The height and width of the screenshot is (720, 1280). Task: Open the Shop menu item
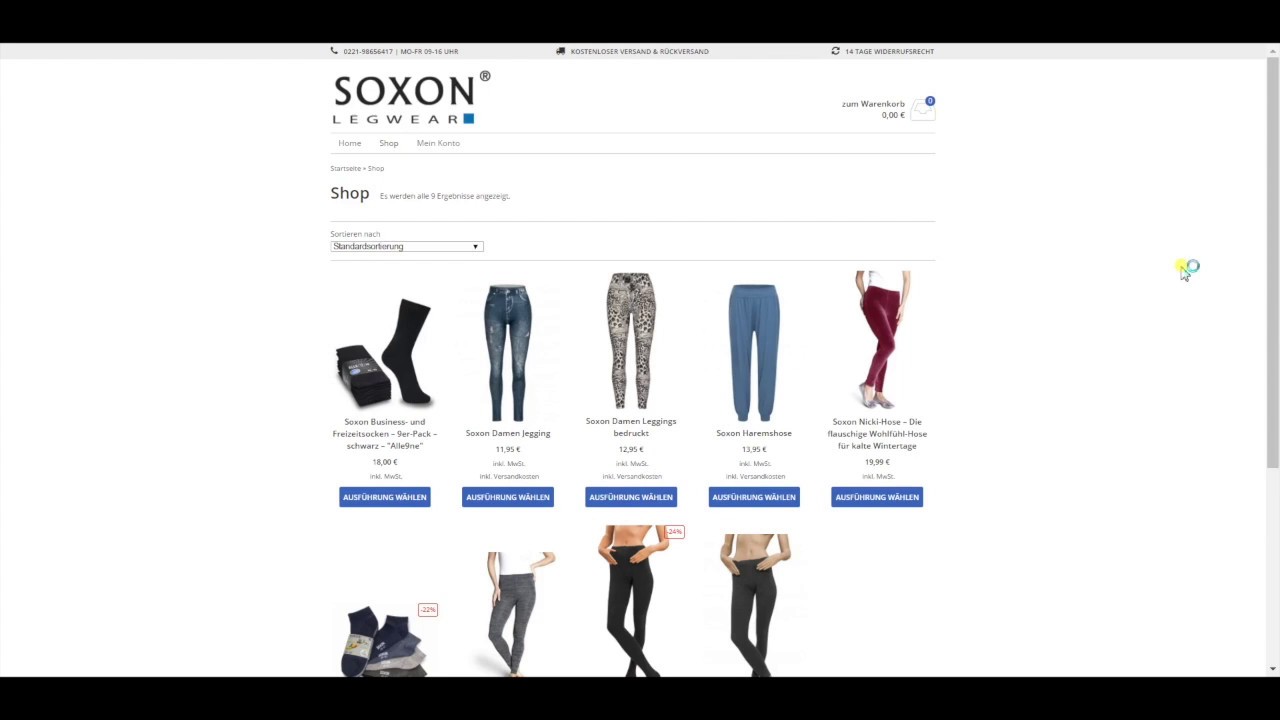[x=389, y=143]
